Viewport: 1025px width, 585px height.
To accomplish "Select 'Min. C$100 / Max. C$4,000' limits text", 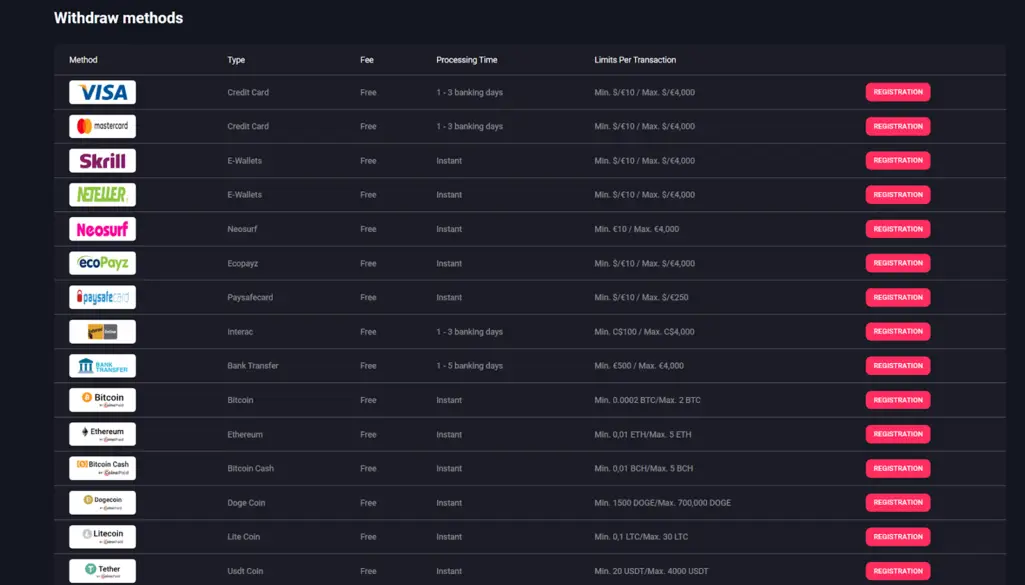I will click(x=644, y=331).
